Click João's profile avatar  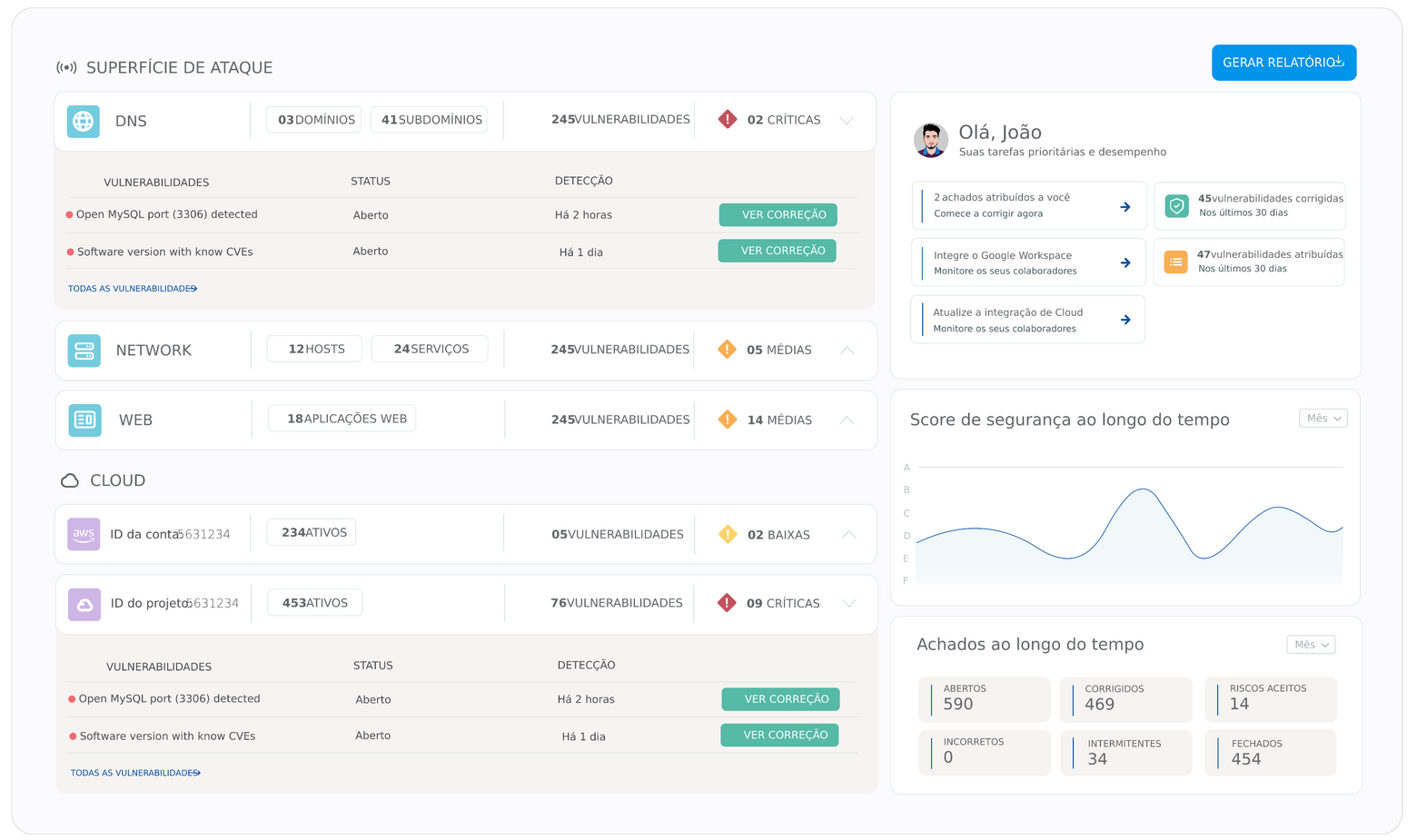point(930,141)
